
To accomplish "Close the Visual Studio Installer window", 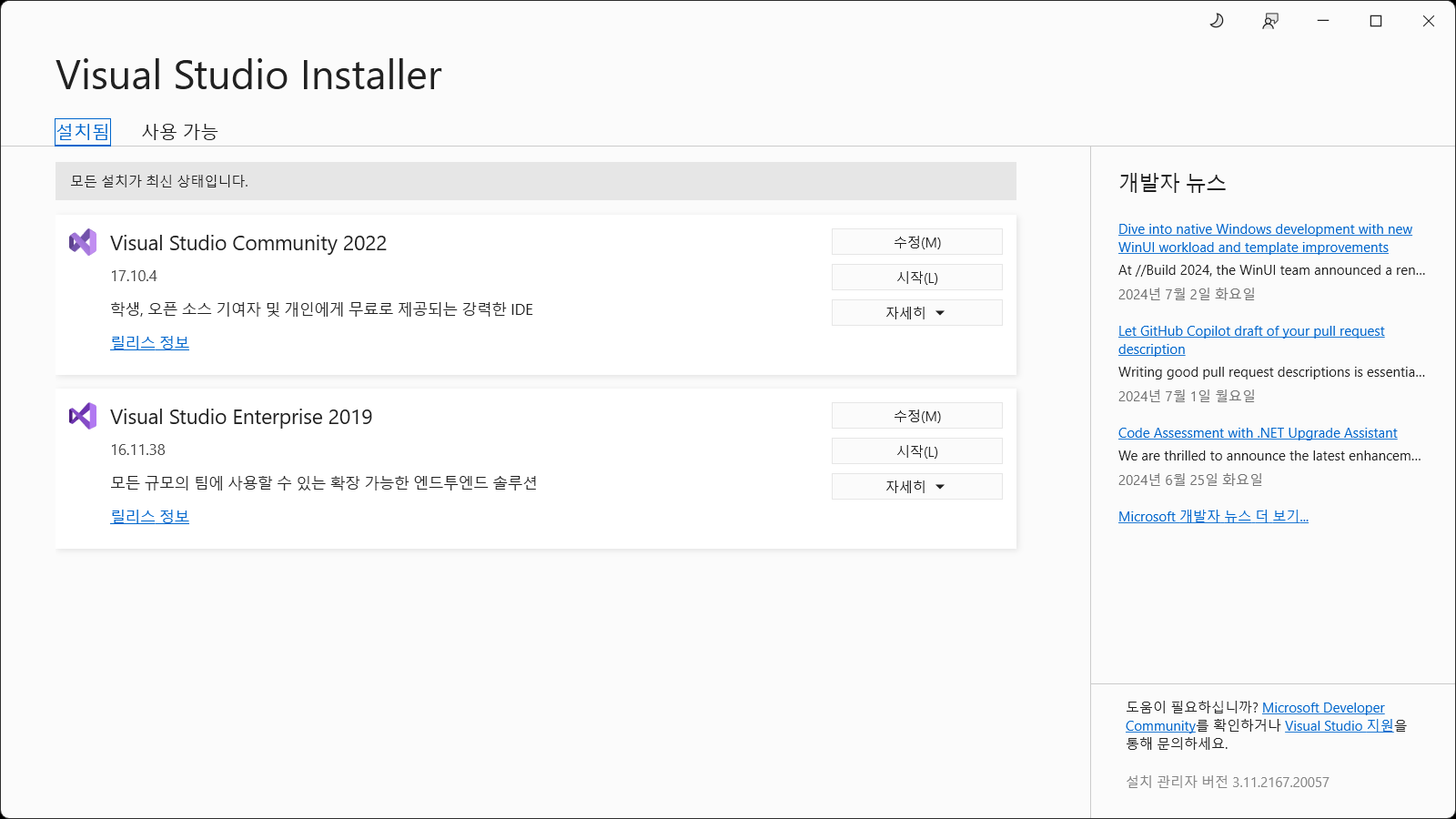I will click(x=1429, y=21).
